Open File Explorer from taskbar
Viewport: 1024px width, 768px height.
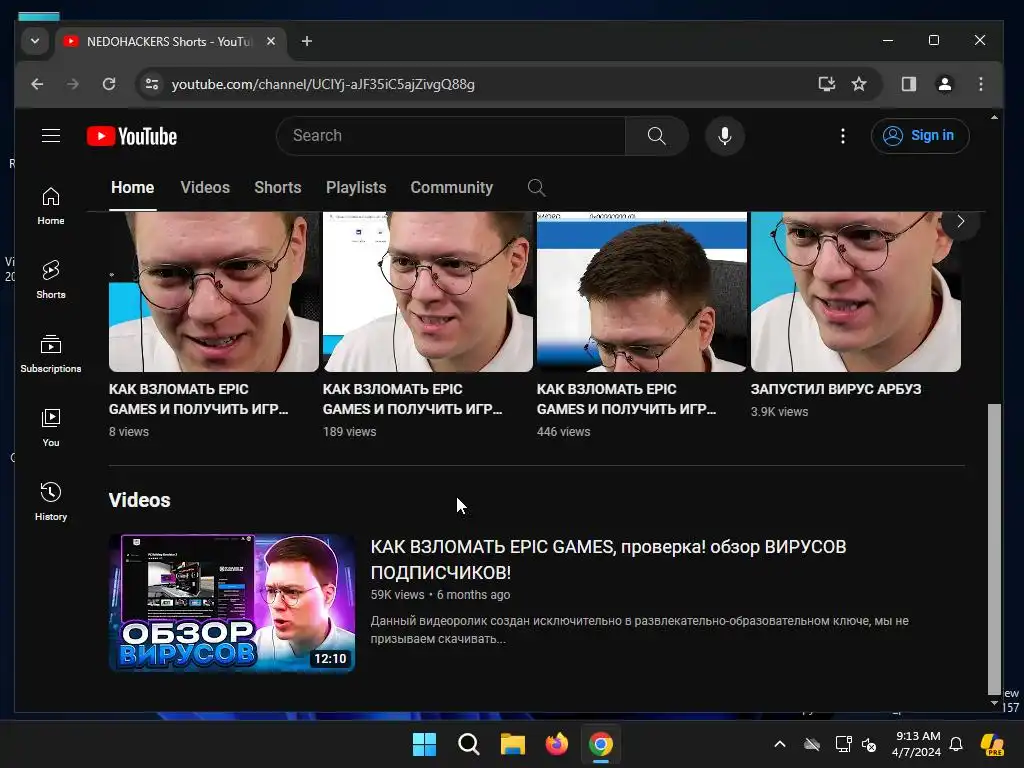pyautogui.click(x=513, y=744)
